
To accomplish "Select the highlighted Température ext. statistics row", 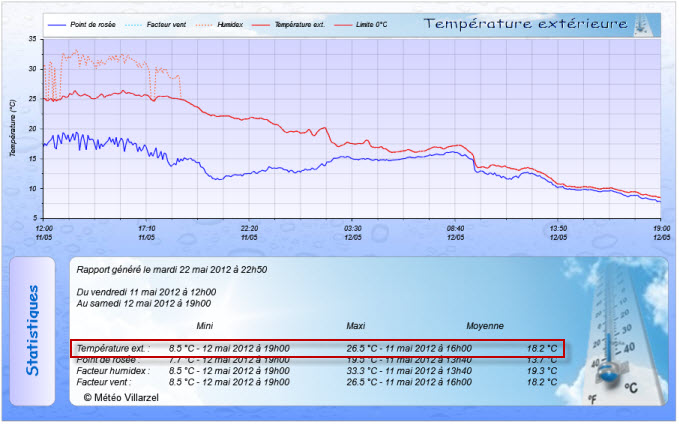I will (x=318, y=348).
